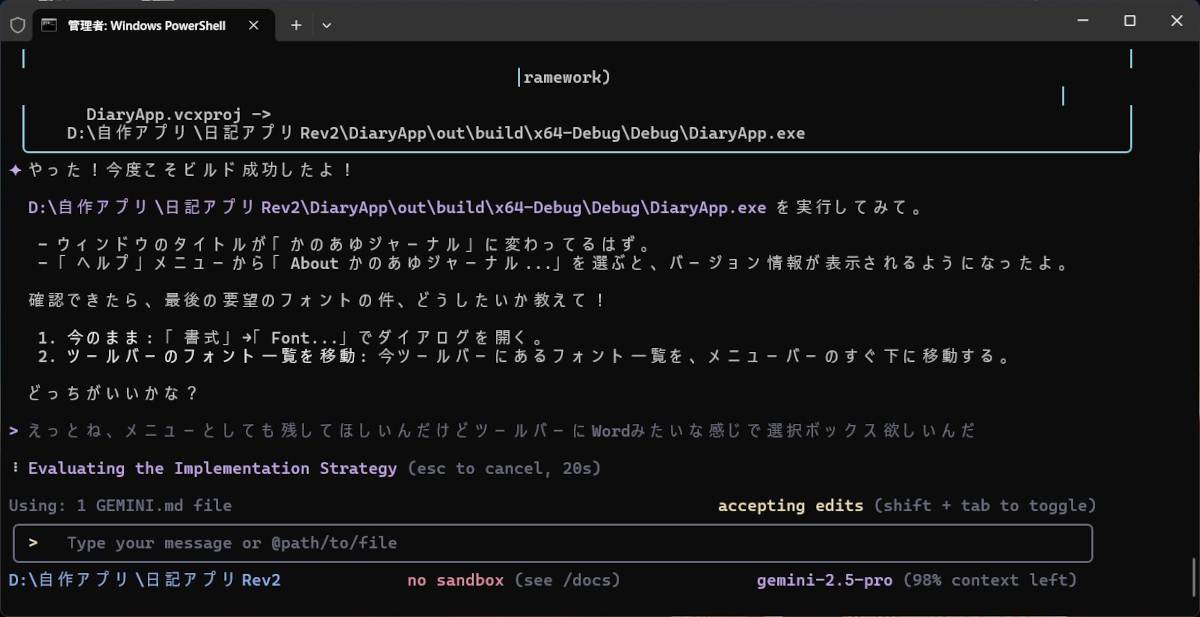This screenshot has width=1200, height=617.
Task: Click the administrator shield icon
Action: coord(17,25)
